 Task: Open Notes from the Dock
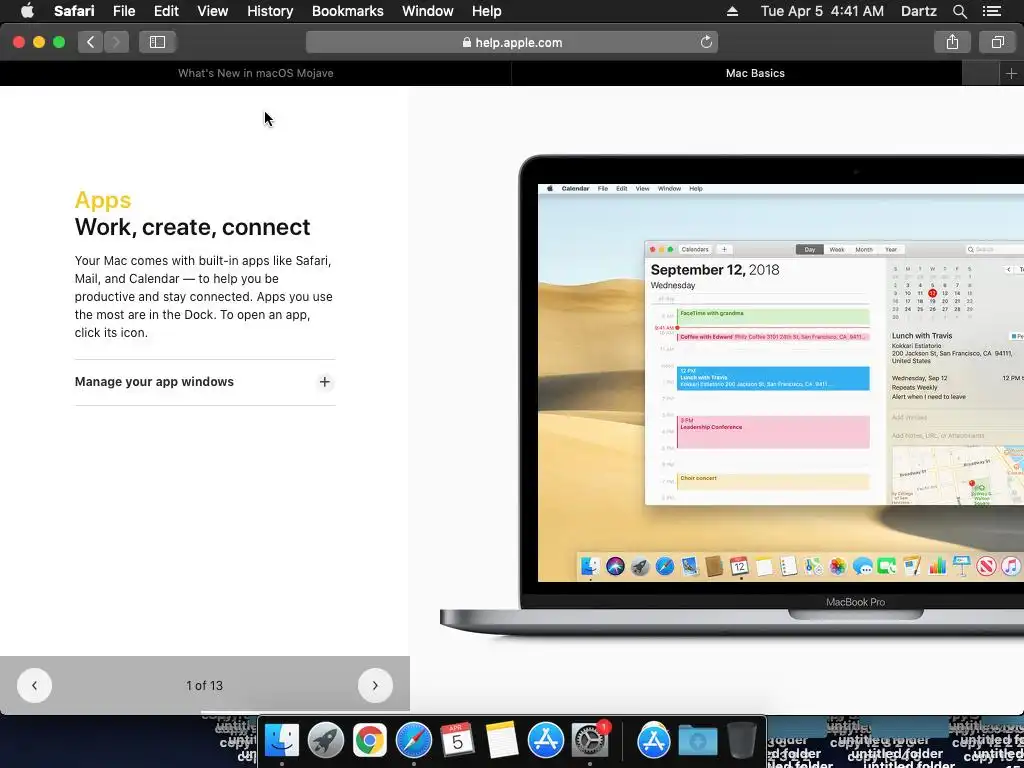502,741
